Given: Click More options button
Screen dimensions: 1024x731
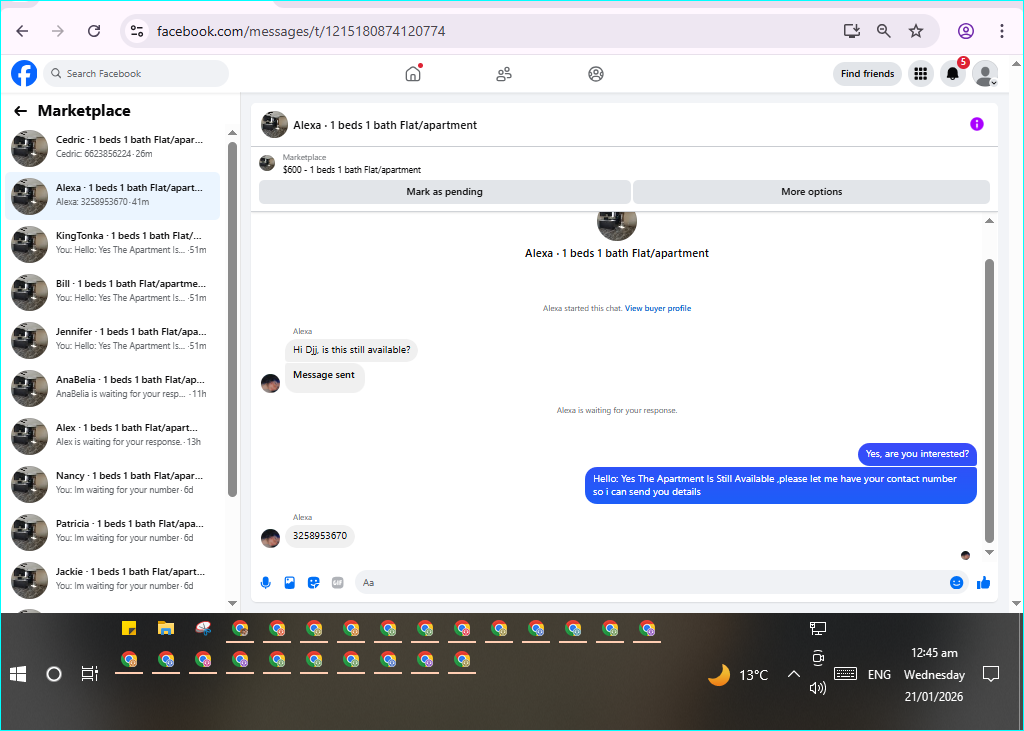Looking at the screenshot, I should [x=812, y=191].
